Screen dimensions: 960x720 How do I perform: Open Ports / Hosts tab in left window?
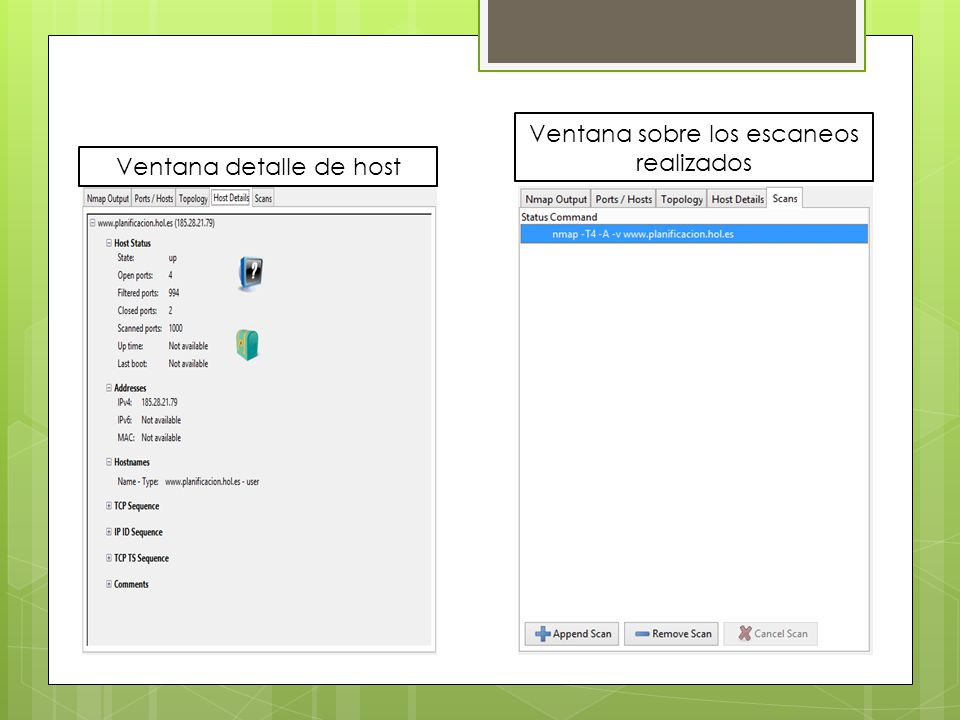tap(154, 198)
